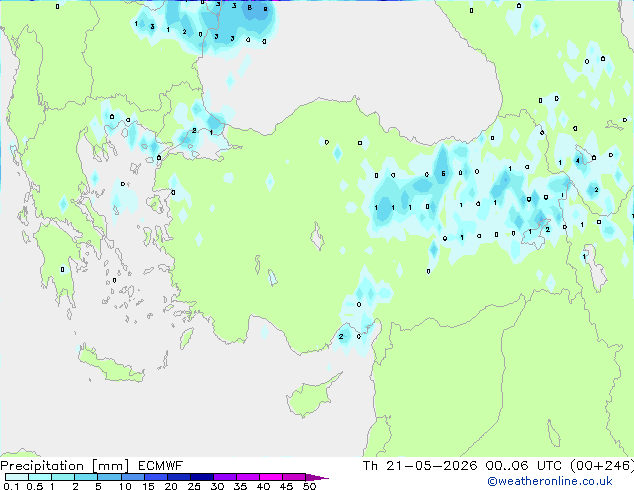Click the 'Precipitation [mm]' title text
The width and height of the screenshot is (634, 490).
point(65,466)
